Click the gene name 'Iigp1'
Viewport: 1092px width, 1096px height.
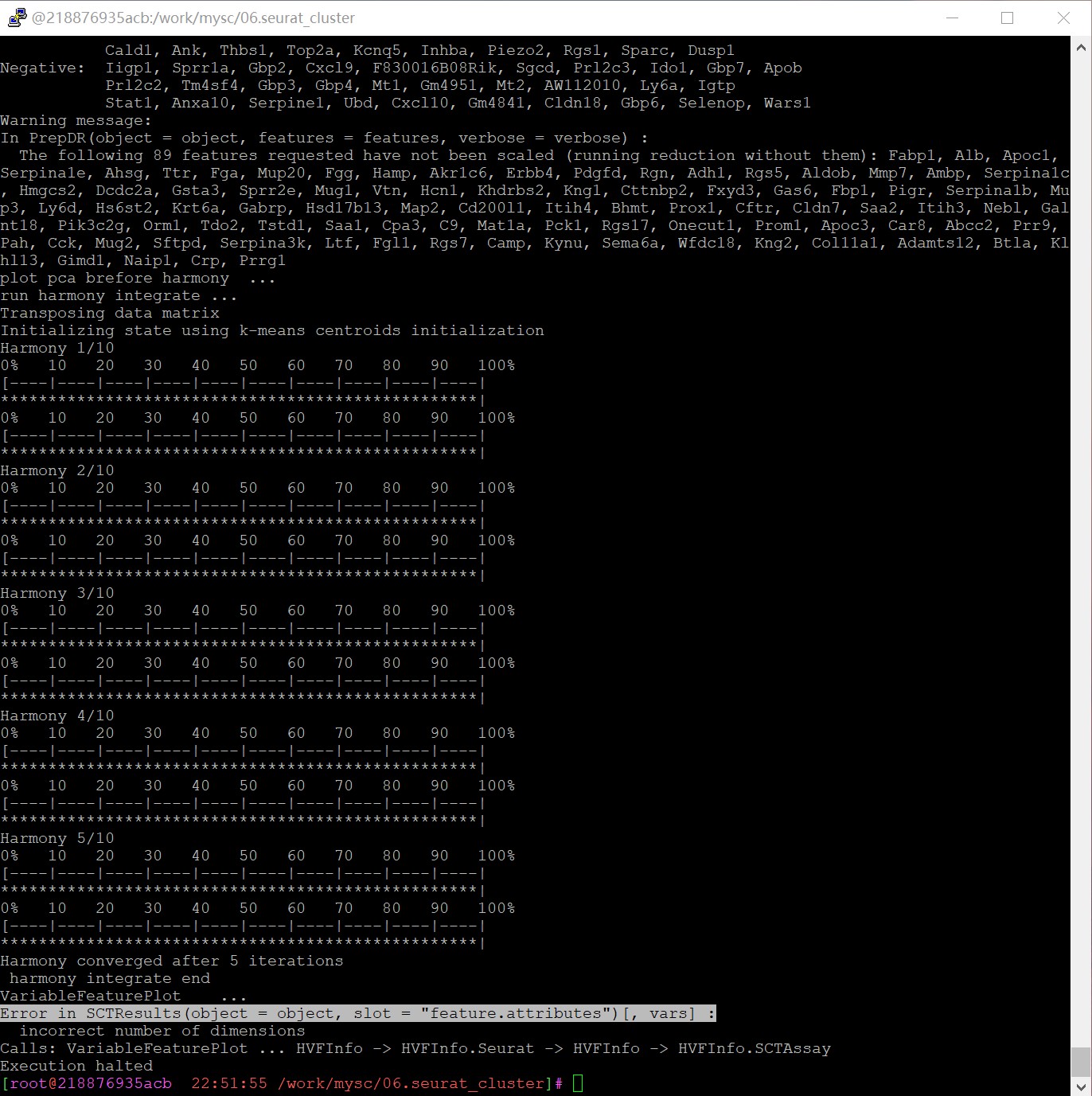click(129, 68)
